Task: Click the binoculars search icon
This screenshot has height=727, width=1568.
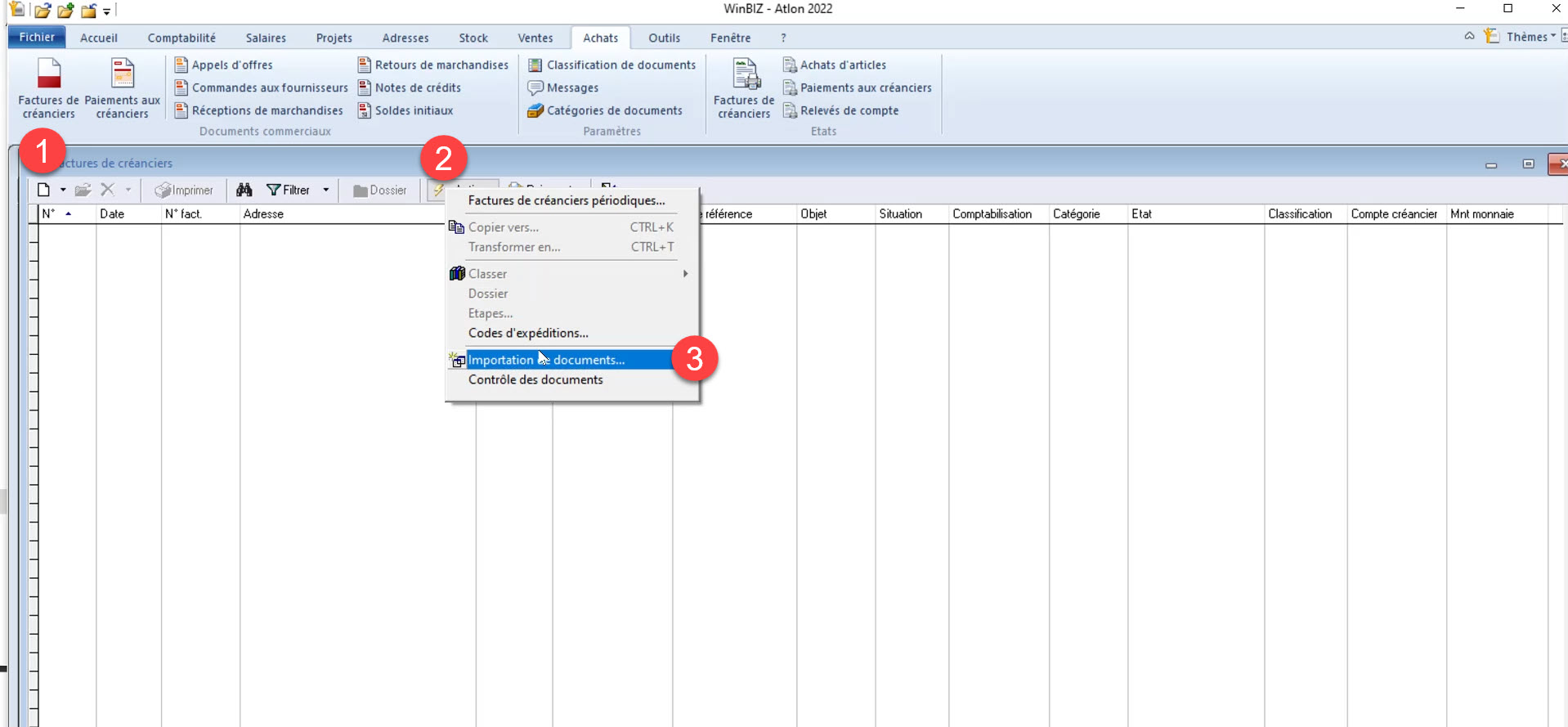Action: click(244, 190)
